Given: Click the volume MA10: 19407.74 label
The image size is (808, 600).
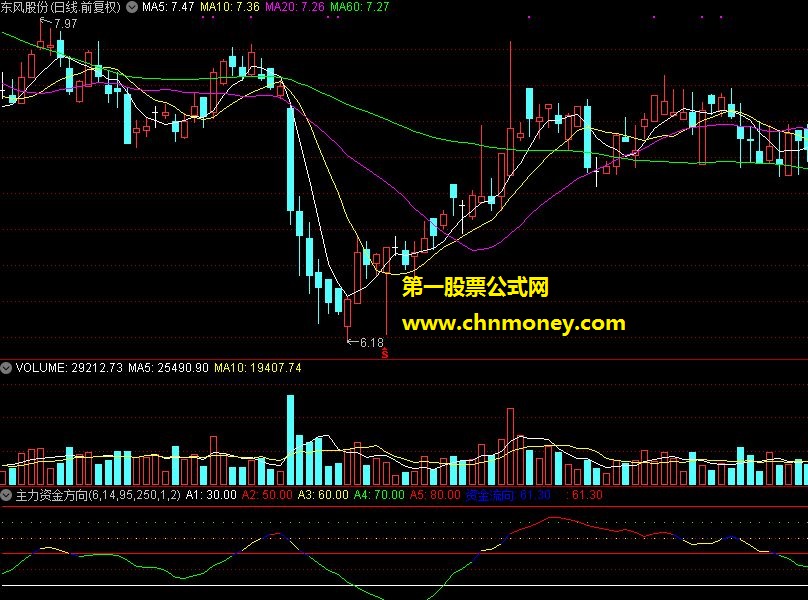Looking at the screenshot, I should point(258,368).
